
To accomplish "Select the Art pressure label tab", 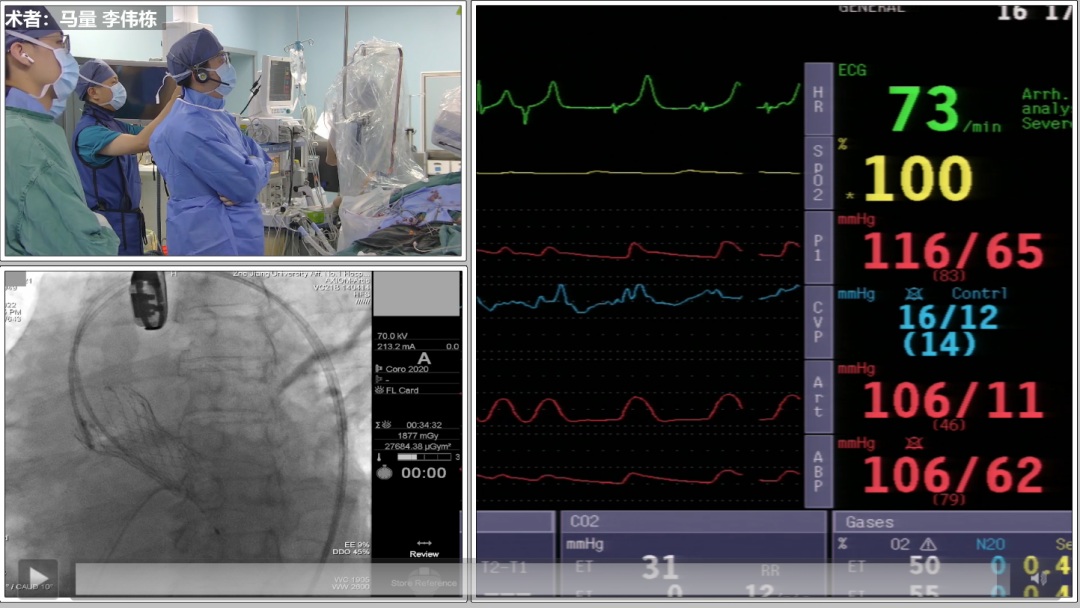I will [818, 397].
